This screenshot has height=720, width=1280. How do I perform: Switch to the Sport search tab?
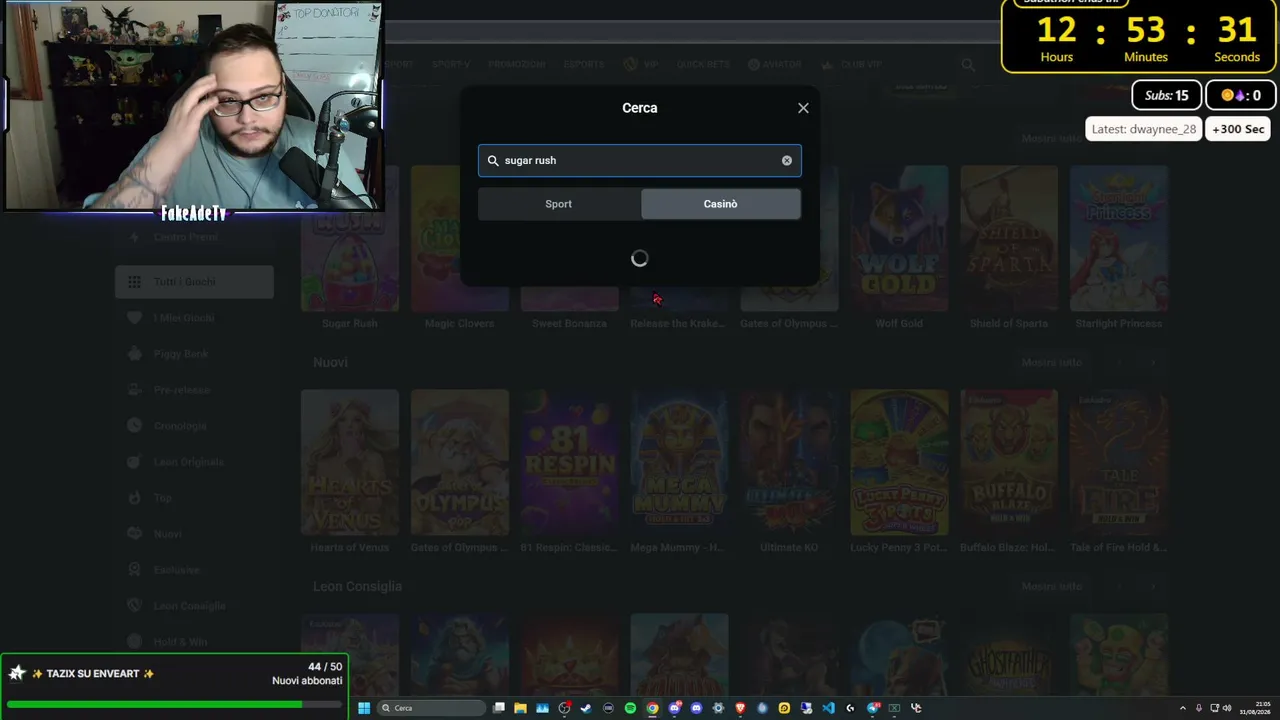click(559, 204)
